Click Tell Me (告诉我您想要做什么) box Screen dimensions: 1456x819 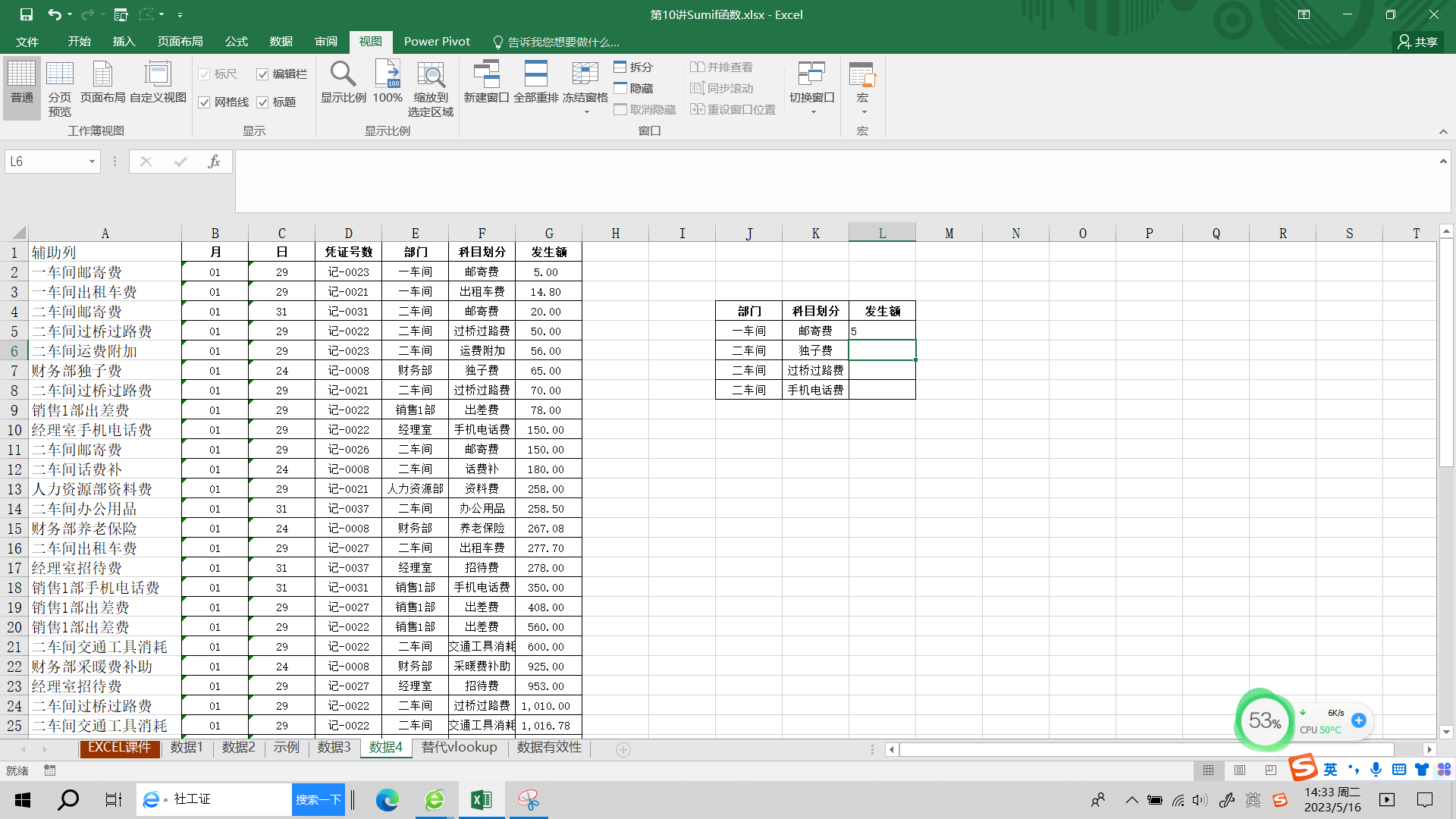[556, 42]
